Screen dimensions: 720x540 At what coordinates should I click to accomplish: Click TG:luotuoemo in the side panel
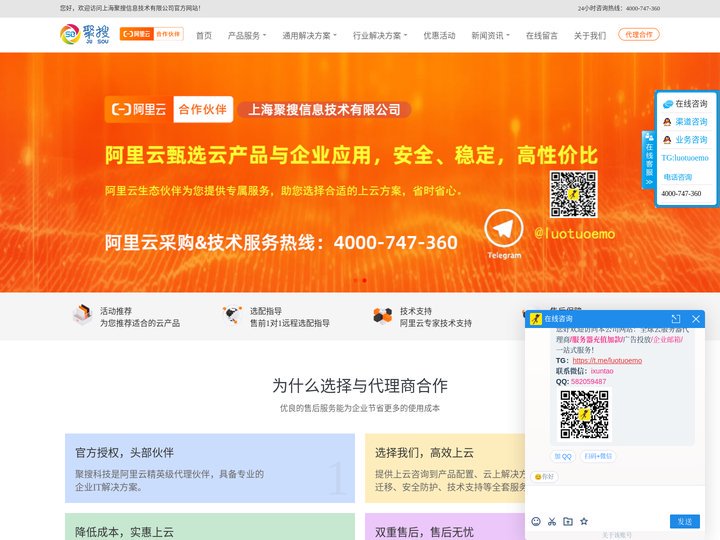point(685,158)
